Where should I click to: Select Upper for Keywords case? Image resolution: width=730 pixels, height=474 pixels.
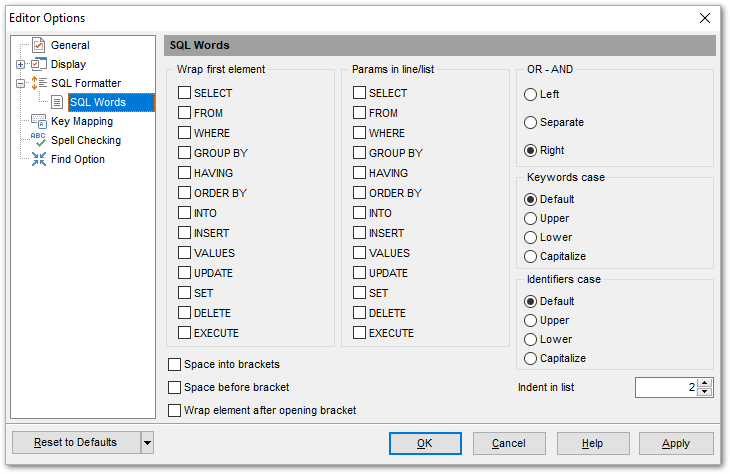[531, 218]
